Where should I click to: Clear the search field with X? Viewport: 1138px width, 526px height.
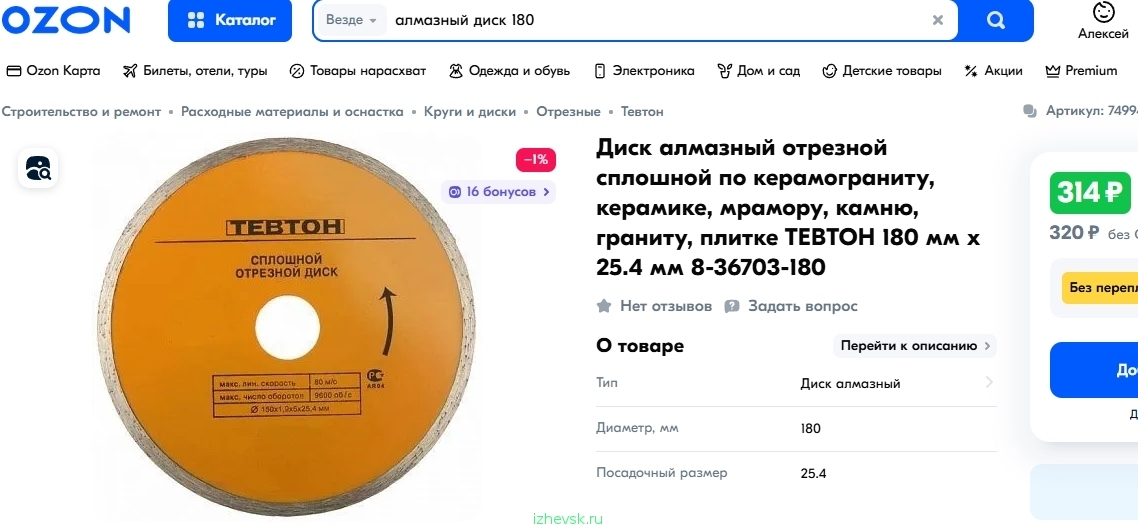938,20
